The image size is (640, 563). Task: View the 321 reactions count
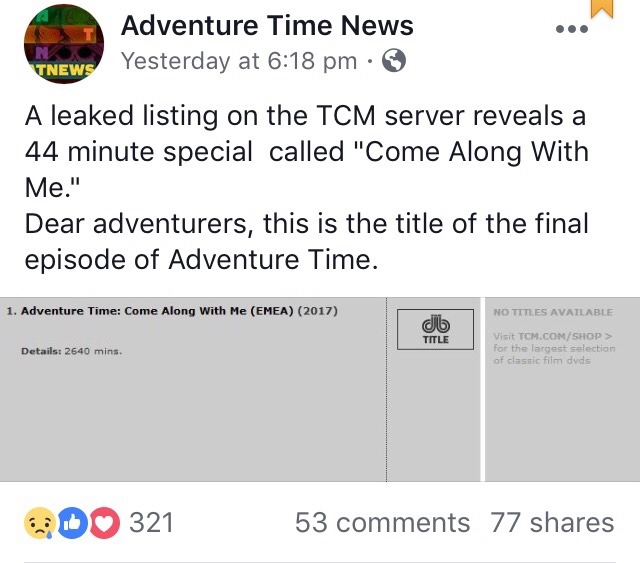click(151, 523)
